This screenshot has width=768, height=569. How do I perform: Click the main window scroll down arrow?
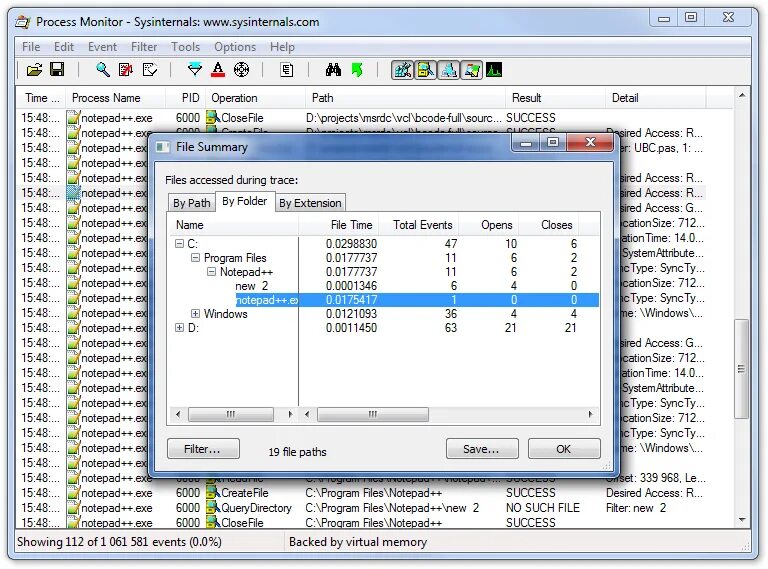(742, 520)
